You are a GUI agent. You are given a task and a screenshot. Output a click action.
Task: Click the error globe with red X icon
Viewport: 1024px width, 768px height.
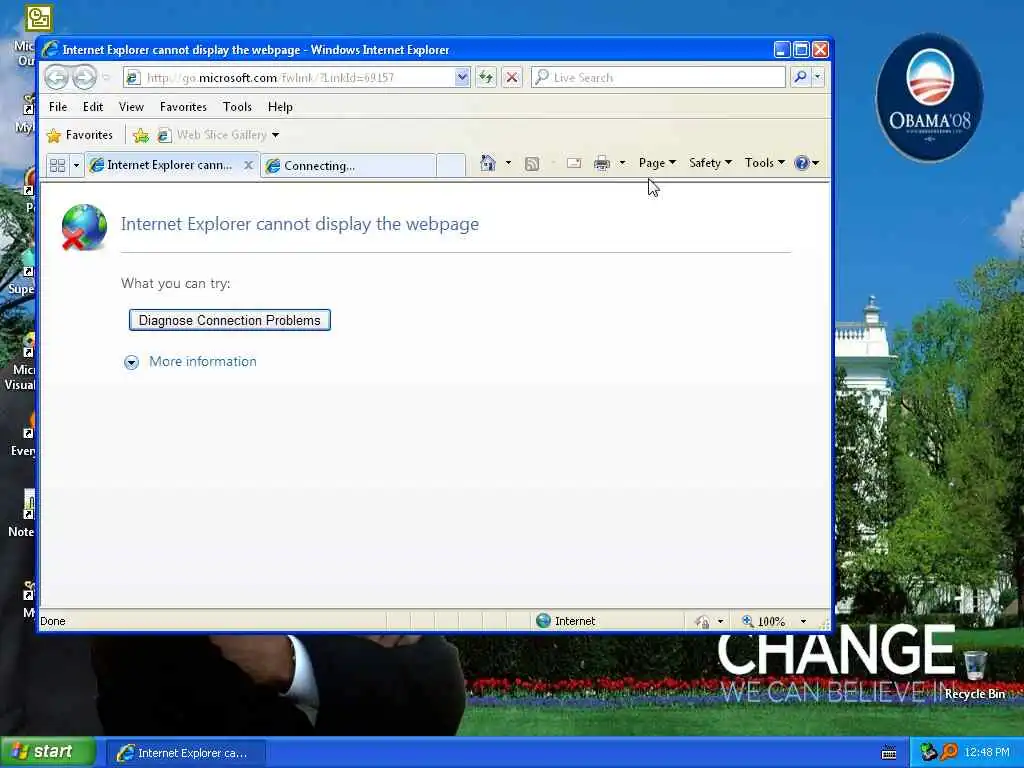(x=84, y=227)
